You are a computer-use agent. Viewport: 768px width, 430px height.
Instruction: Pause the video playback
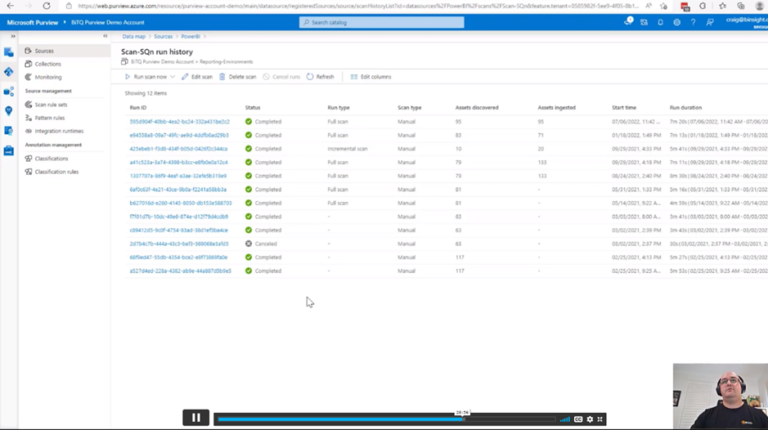pos(196,418)
